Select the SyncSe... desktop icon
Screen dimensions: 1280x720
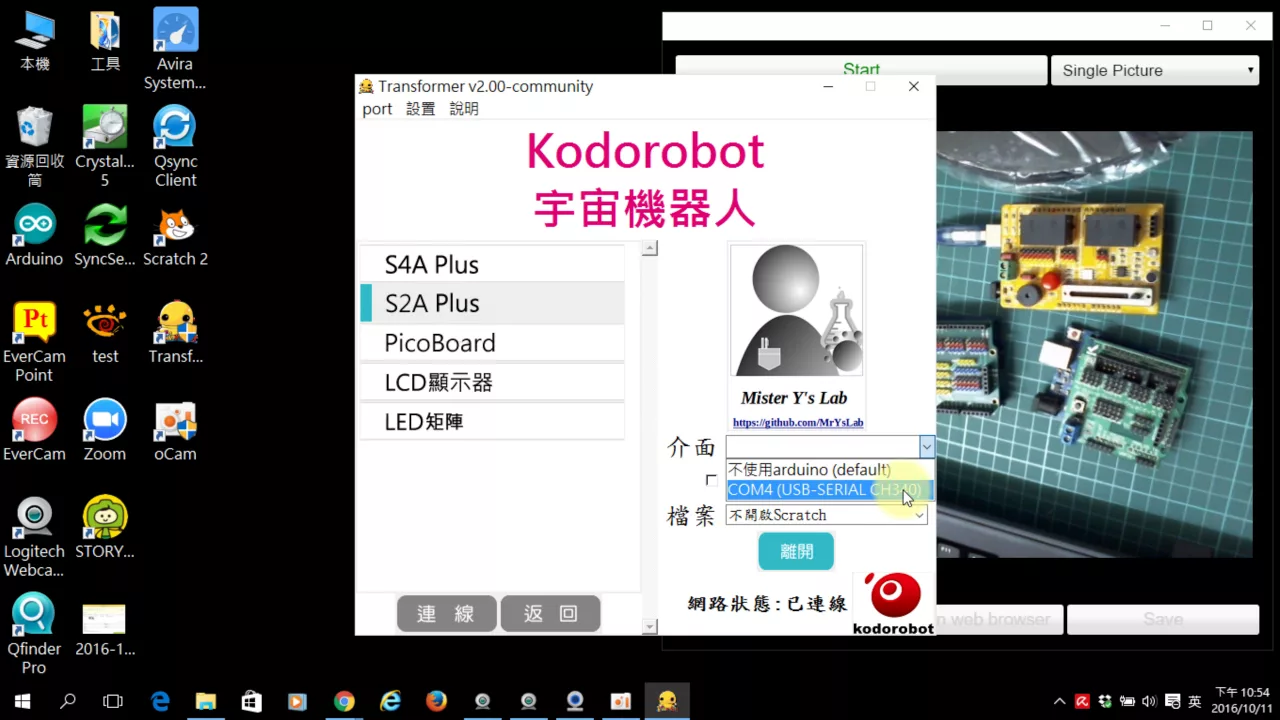[105, 236]
